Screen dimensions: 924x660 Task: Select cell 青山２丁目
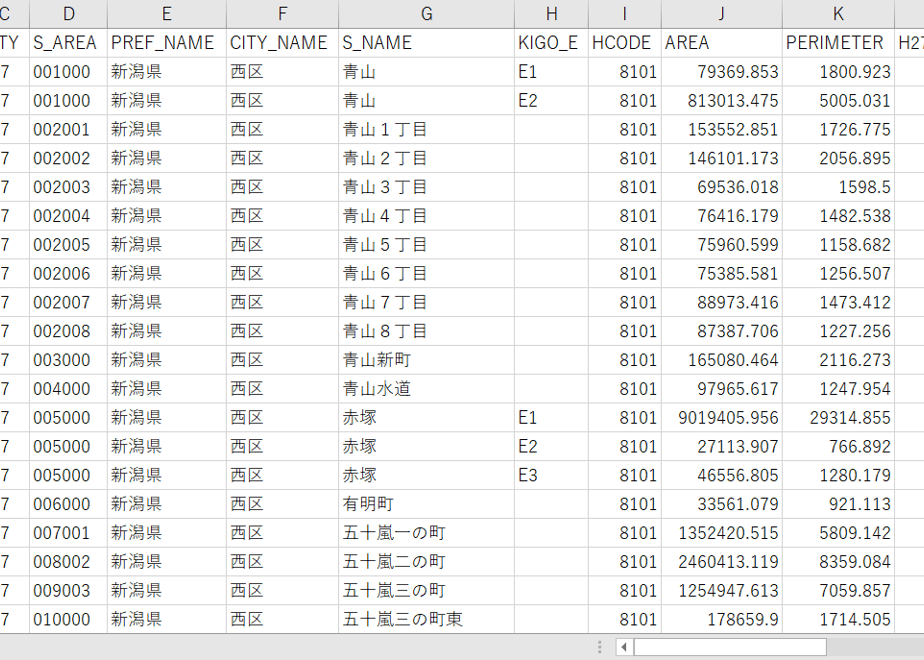coord(427,159)
